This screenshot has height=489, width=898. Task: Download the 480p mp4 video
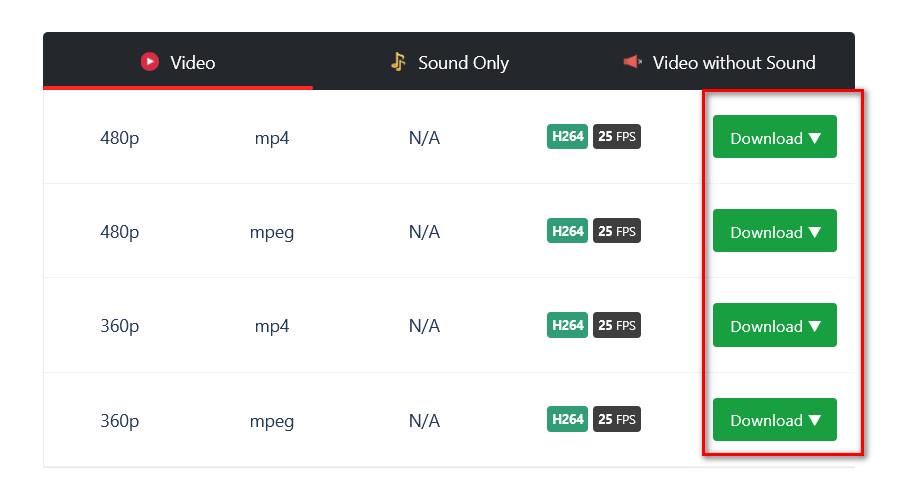(x=774, y=137)
